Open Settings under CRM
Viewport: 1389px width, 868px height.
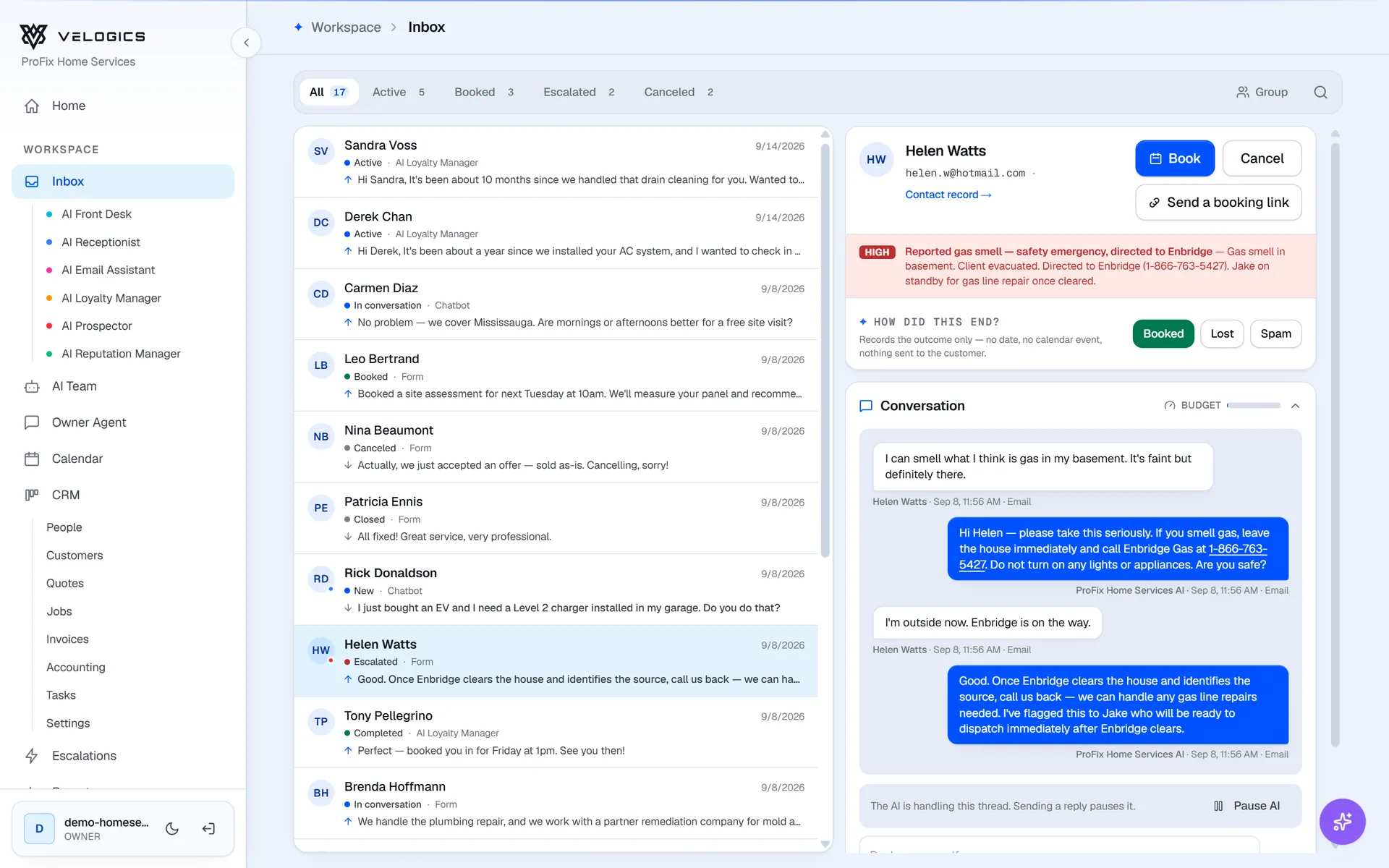coord(68,723)
